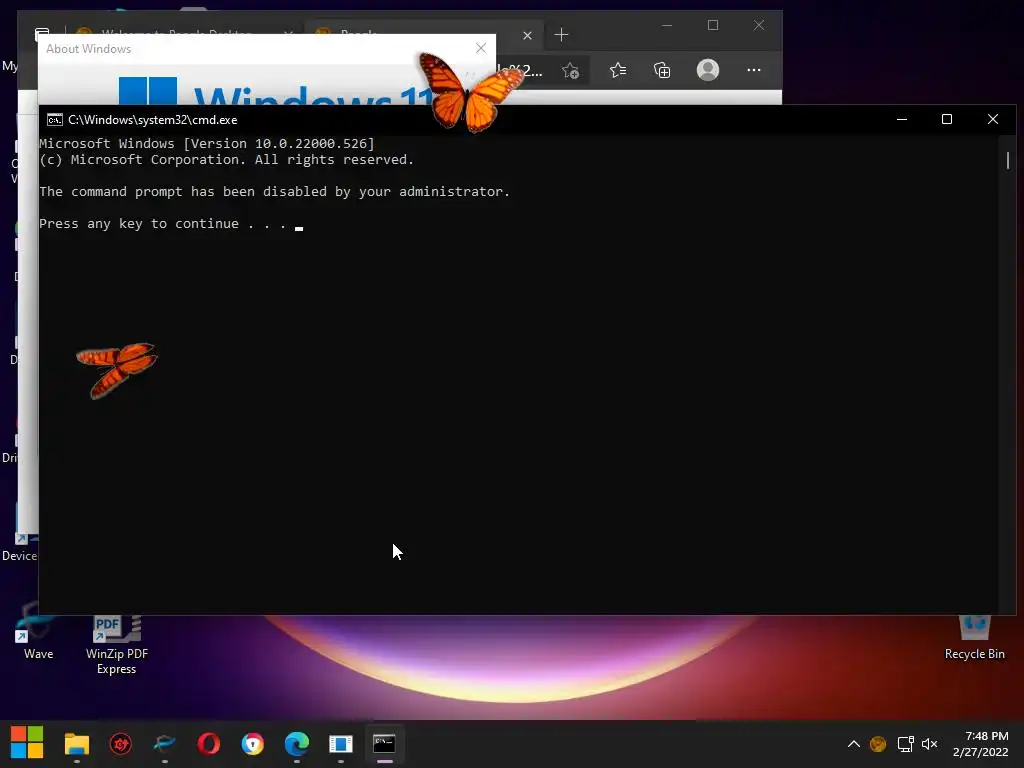Select the Command Prompt taskbar icon
This screenshot has width=1024, height=768.
tap(384, 744)
